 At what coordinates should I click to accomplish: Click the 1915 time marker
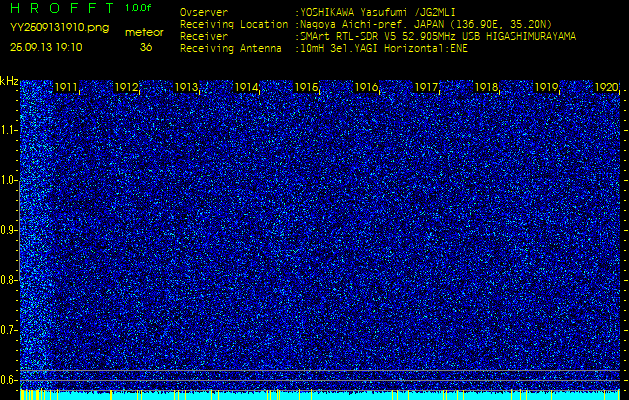point(306,87)
